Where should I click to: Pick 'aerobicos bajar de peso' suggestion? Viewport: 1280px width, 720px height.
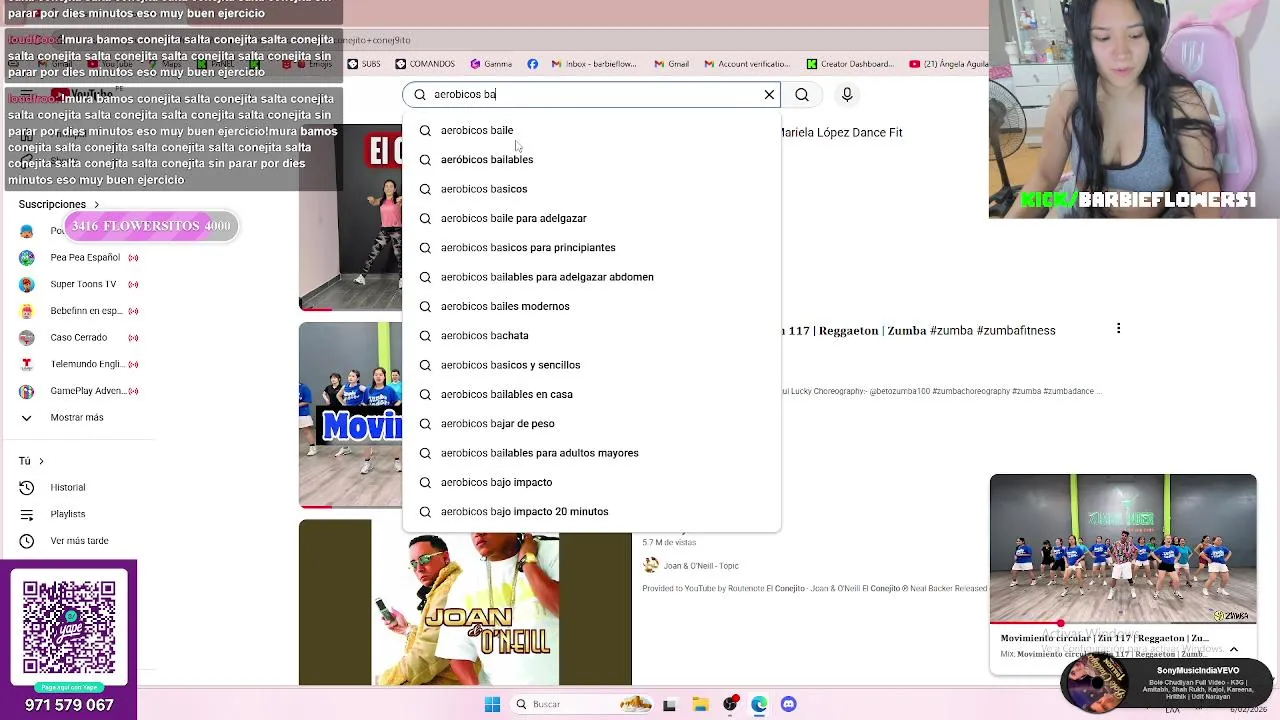tap(591, 424)
